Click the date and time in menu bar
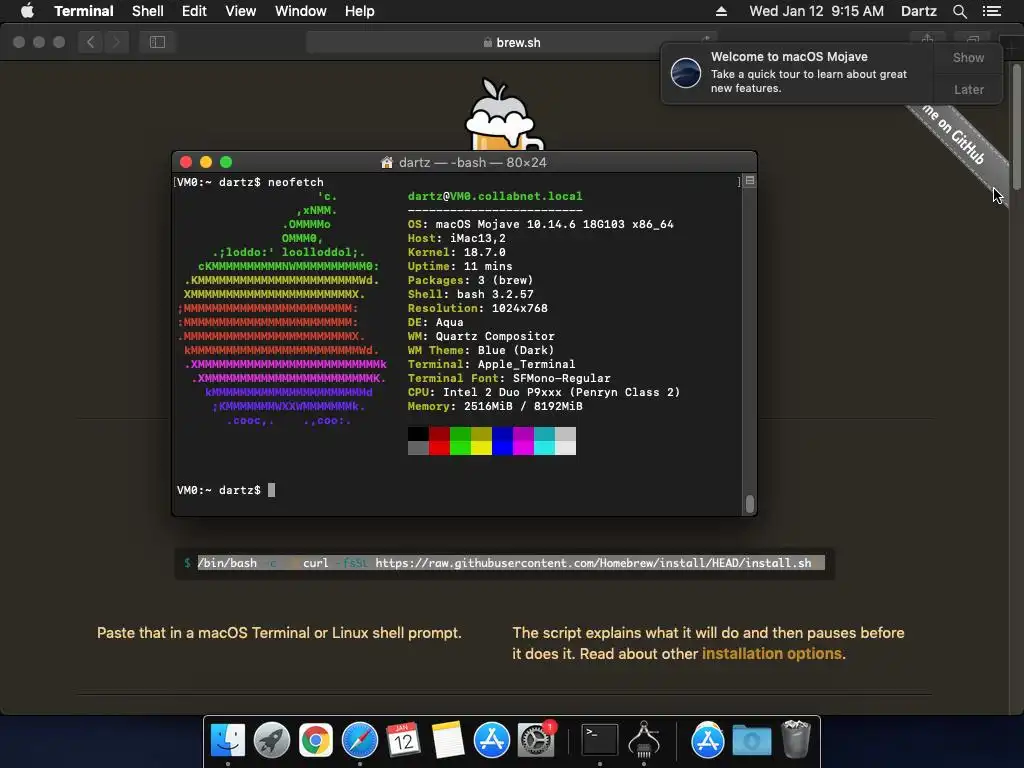 coord(816,11)
